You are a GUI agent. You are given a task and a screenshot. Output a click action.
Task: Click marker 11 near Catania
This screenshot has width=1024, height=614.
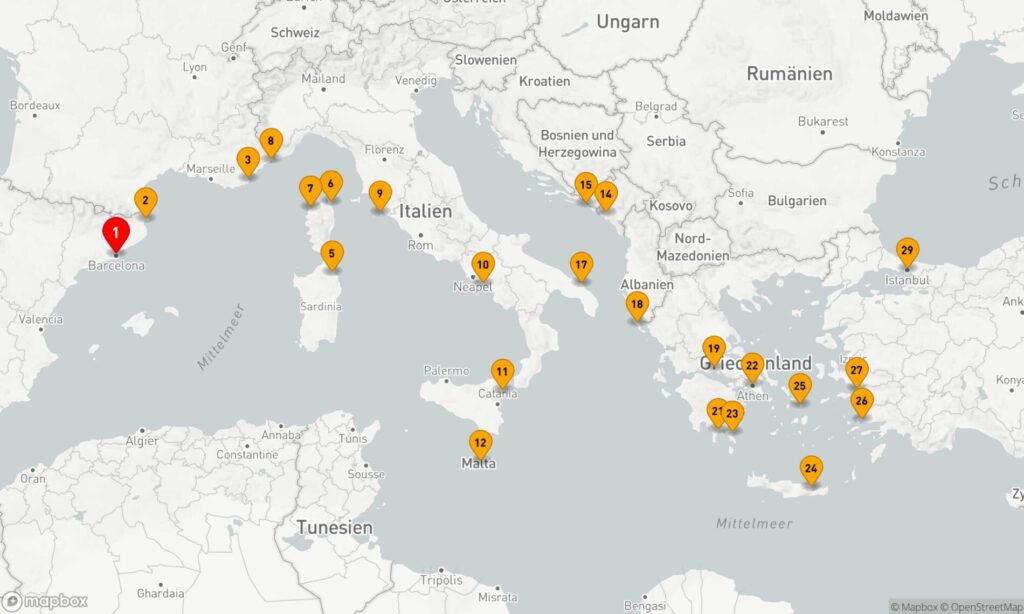pyautogui.click(x=502, y=373)
